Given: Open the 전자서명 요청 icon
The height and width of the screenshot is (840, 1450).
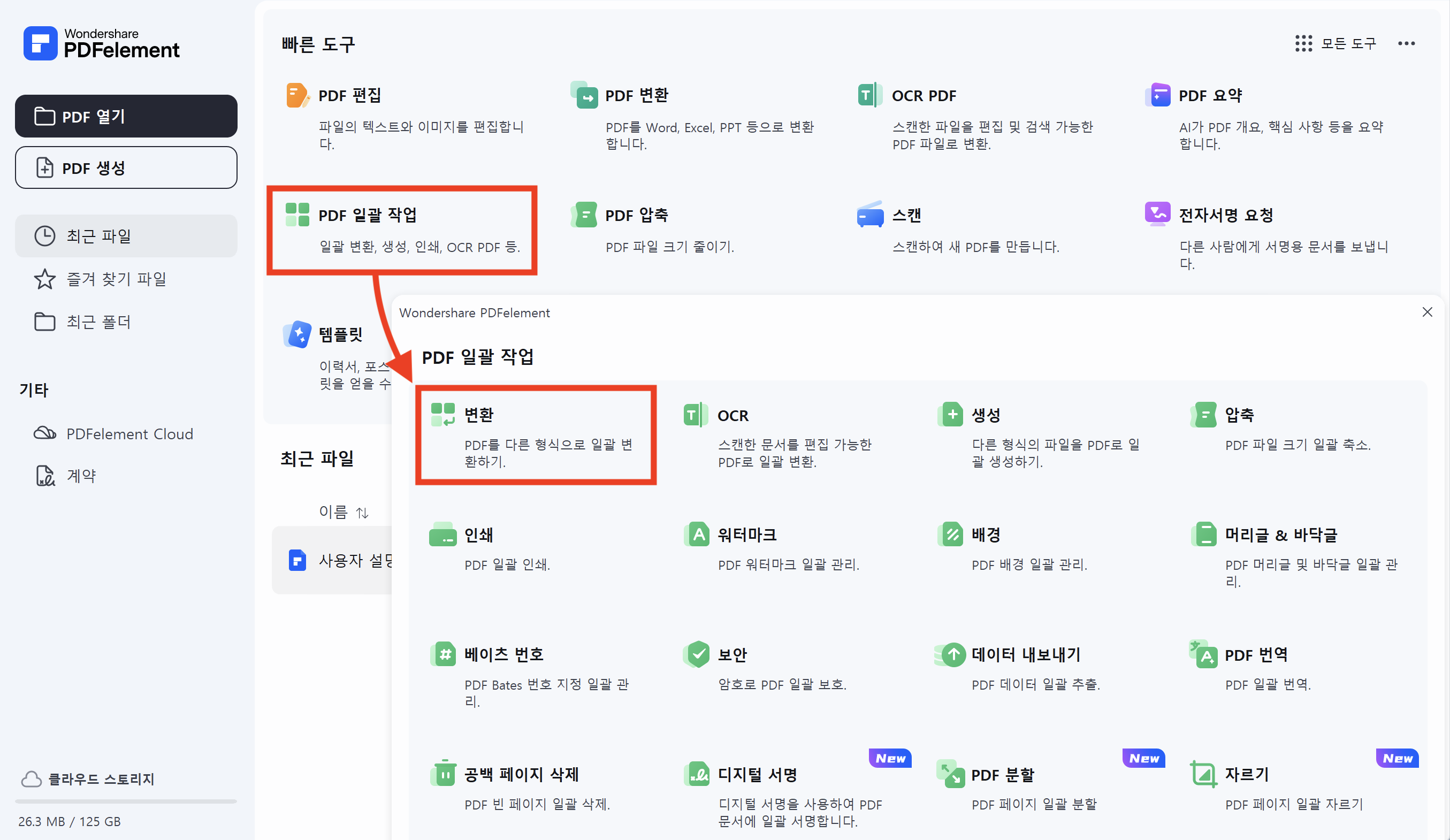Looking at the screenshot, I should (1157, 214).
